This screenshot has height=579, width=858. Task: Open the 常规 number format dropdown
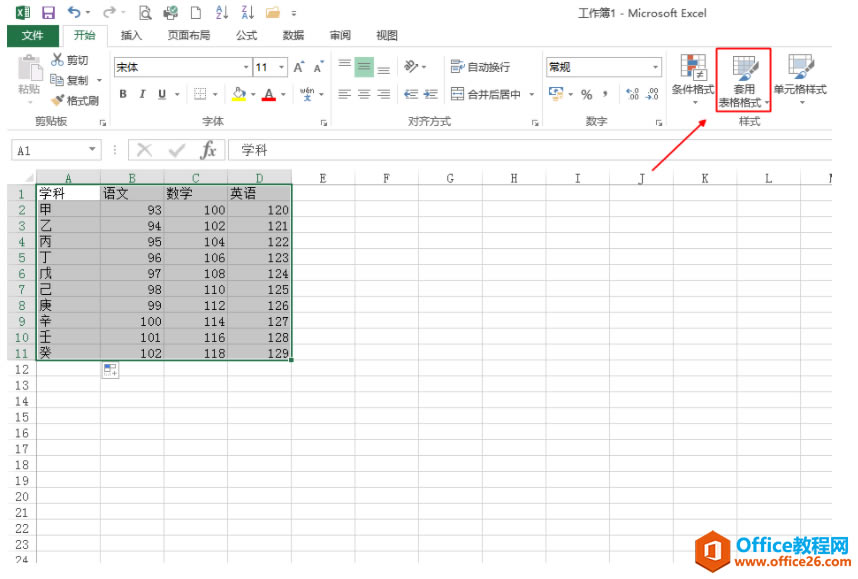(655, 67)
